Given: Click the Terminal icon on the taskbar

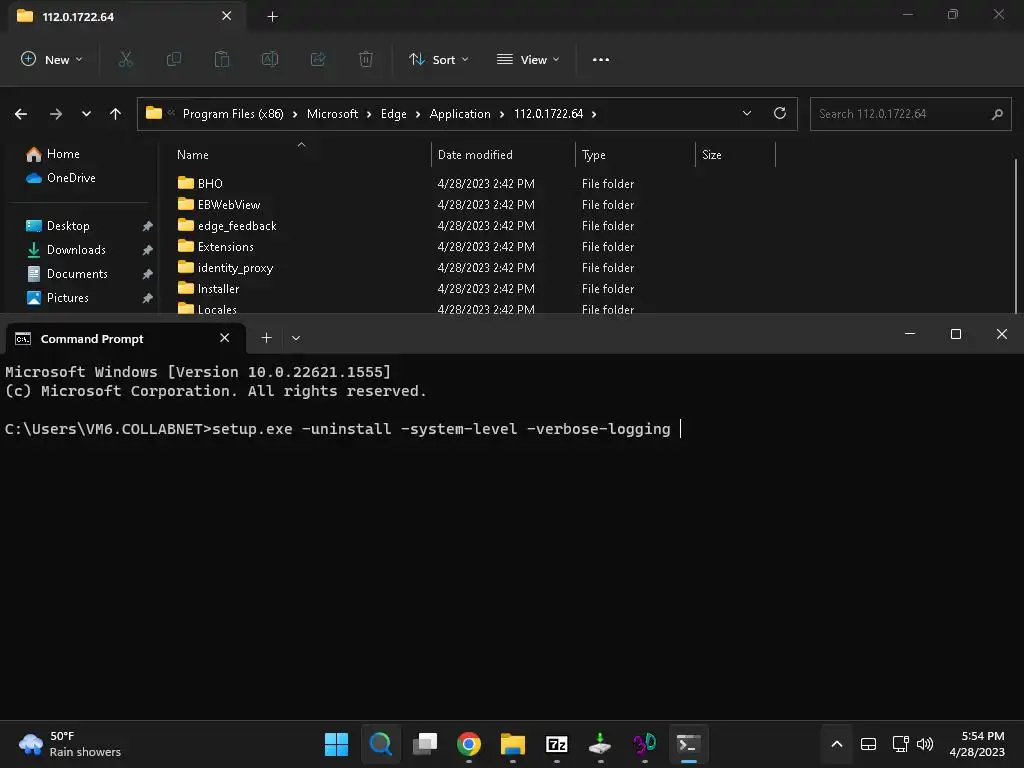Looking at the screenshot, I should click(x=688, y=744).
